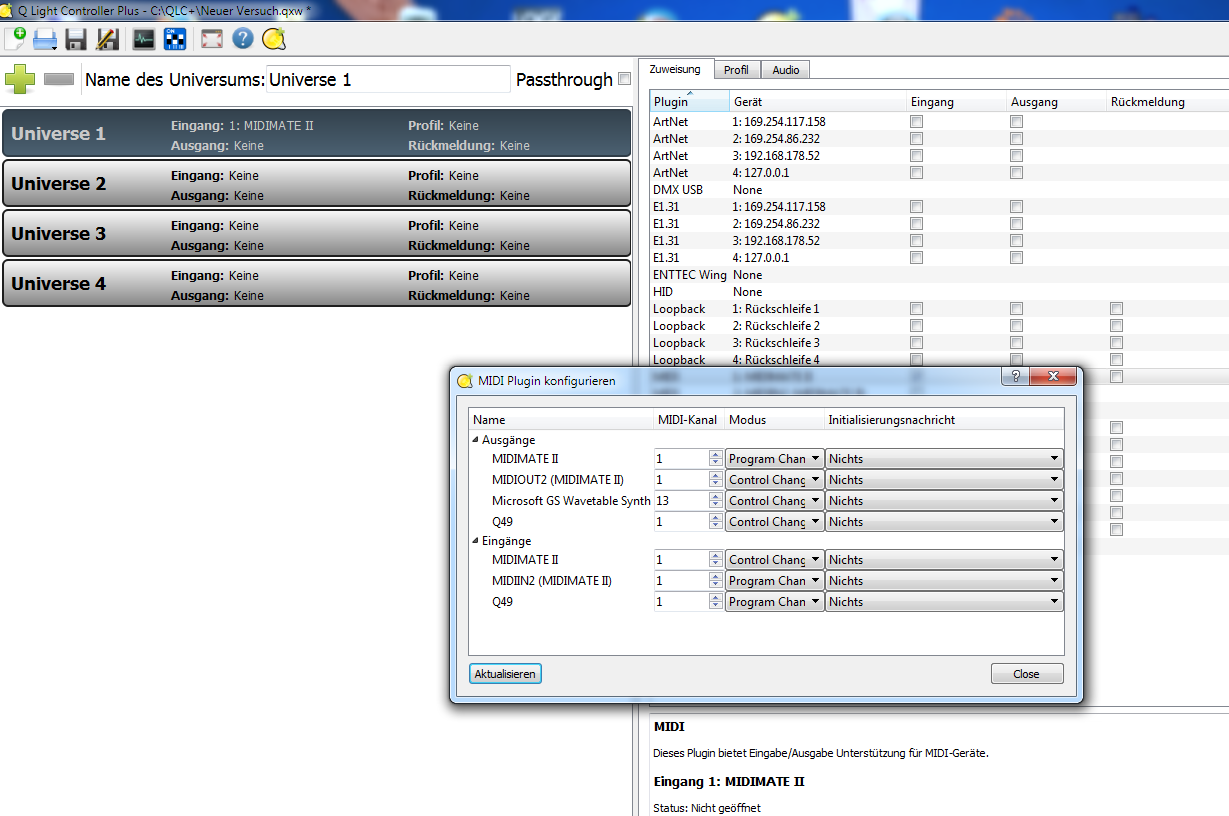Select the MIDIOUT2 (MIDIMATE II) output row
Image resolution: width=1229 pixels, height=816 pixels.
558,480
